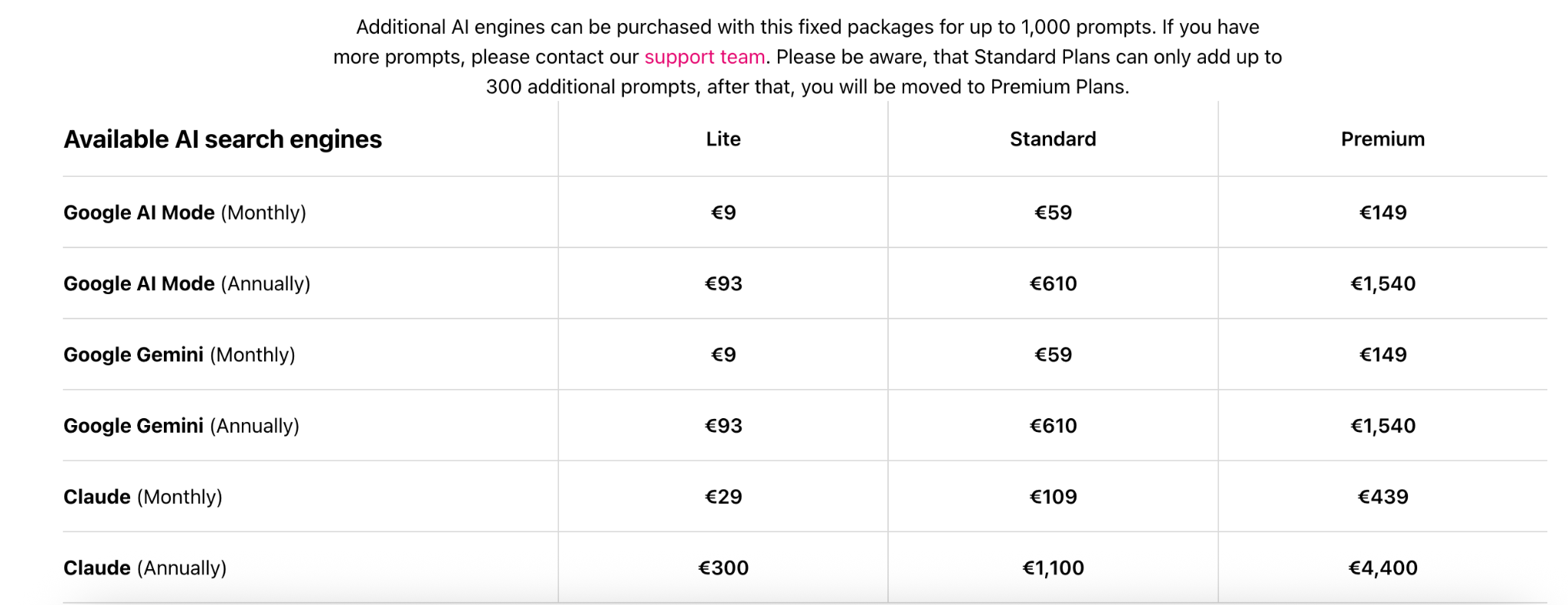Click the €149 Premium price for Google Gemini Monthly

(x=1383, y=355)
